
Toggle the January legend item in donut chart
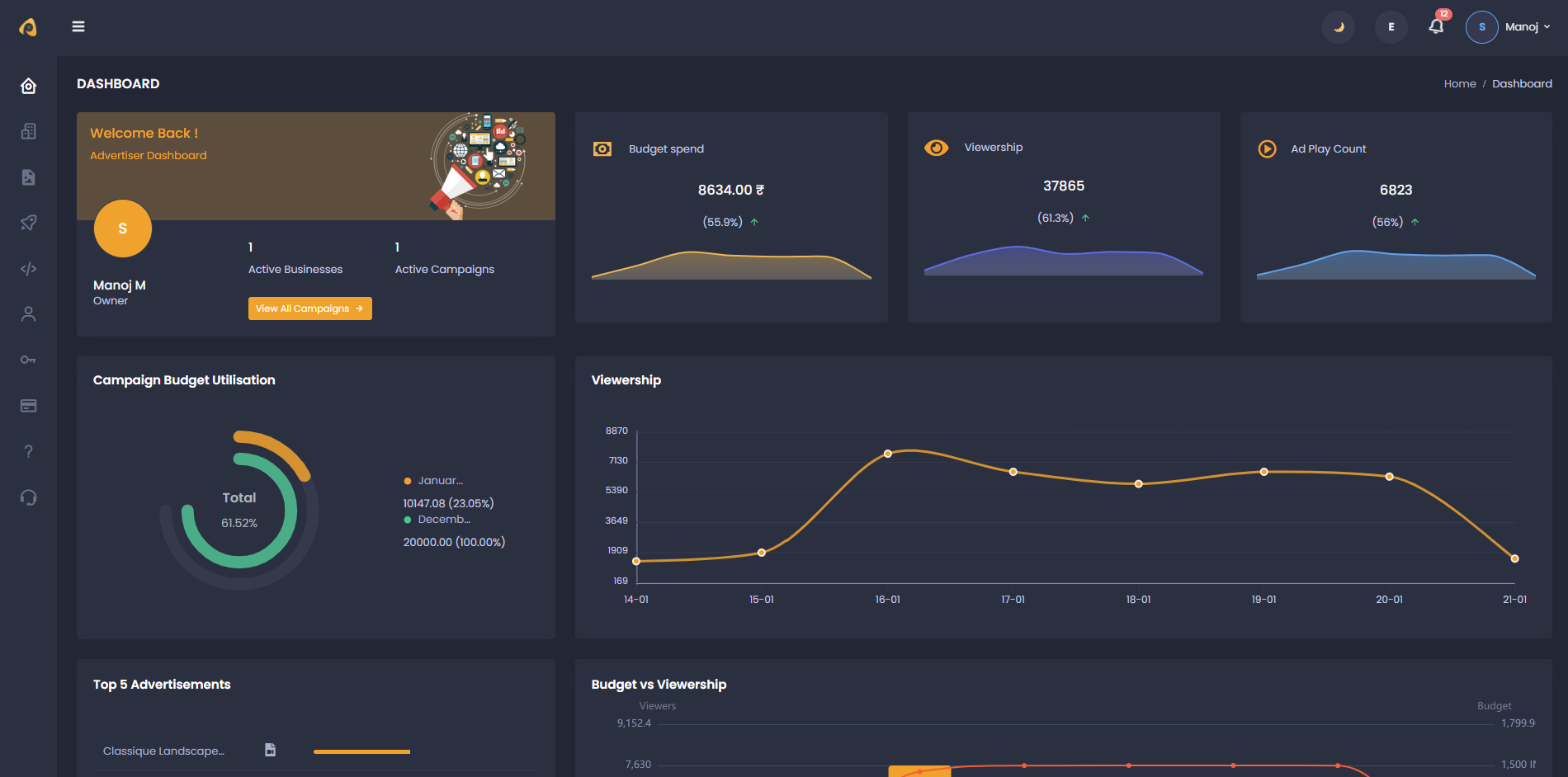pyautogui.click(x=434, y=481)
